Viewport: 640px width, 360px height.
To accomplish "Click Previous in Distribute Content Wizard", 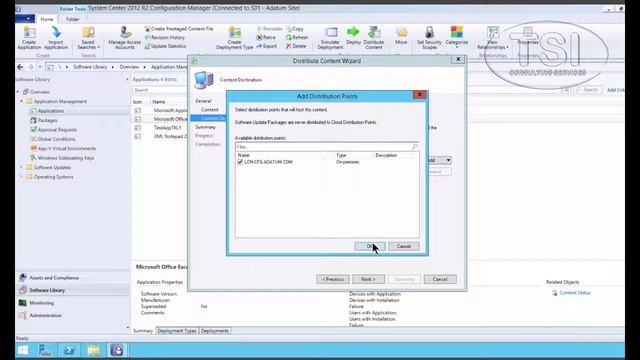I will pos(333,279).
